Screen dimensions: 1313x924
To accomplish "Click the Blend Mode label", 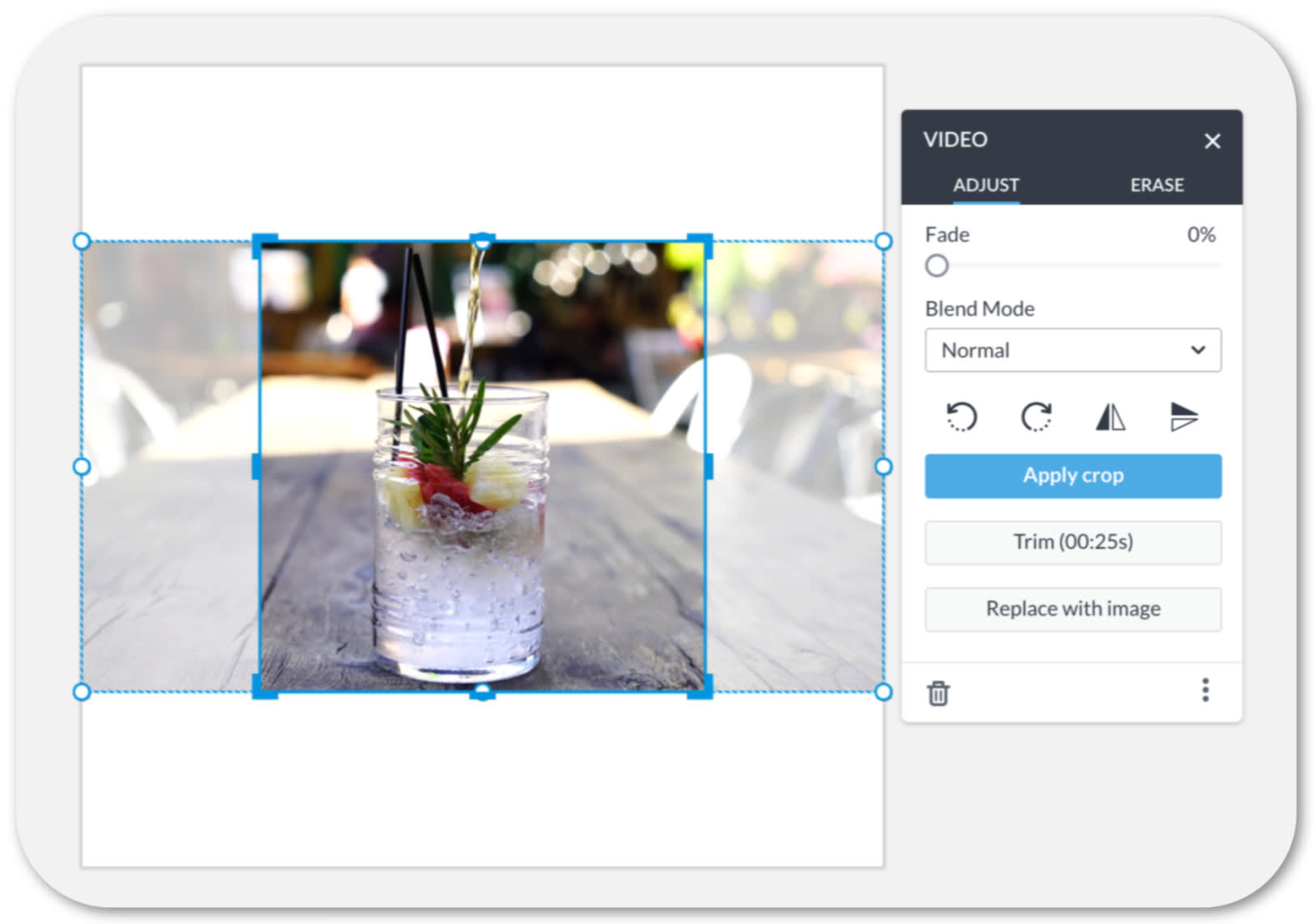I will point(979,309).
